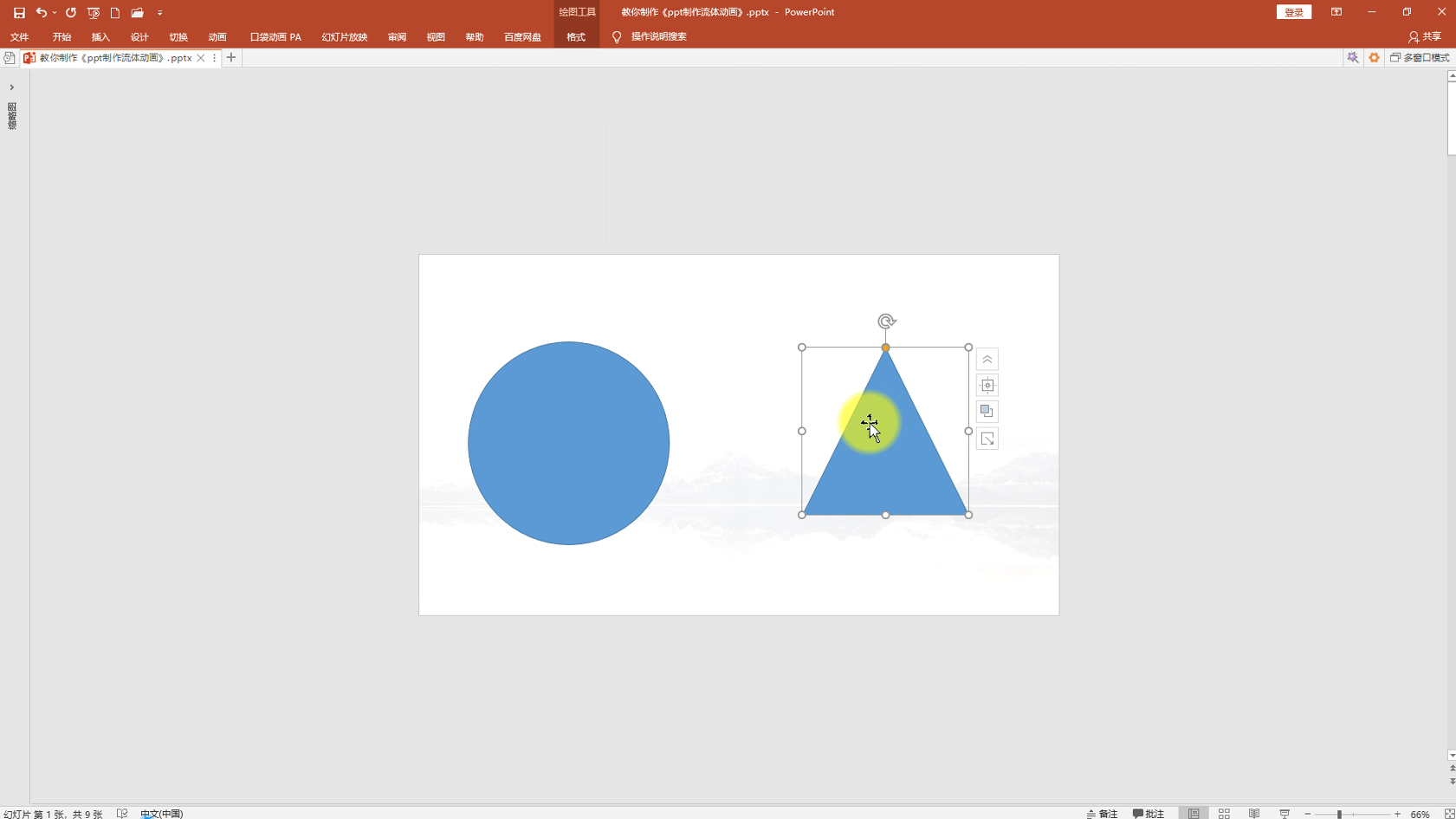Fit slide to current window
This screenshot has width=1456, height=819.
point(1449,814)
